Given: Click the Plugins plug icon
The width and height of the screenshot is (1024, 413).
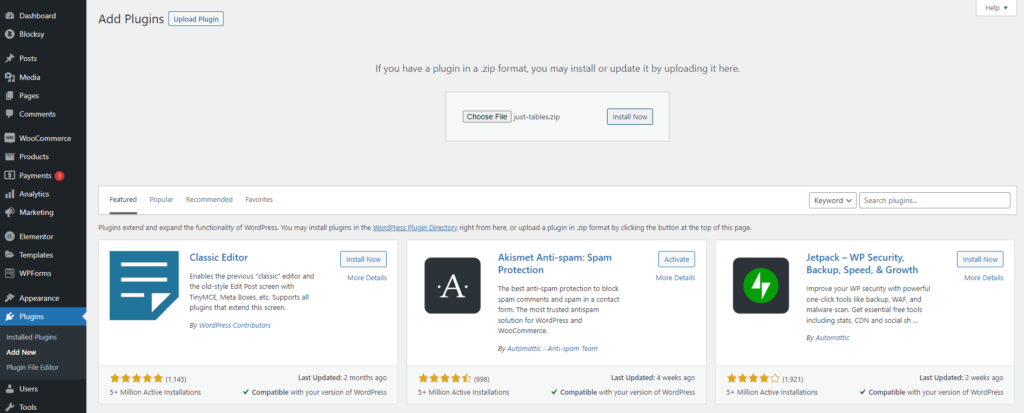Looking at the screenshot, I should pos(9,317).
